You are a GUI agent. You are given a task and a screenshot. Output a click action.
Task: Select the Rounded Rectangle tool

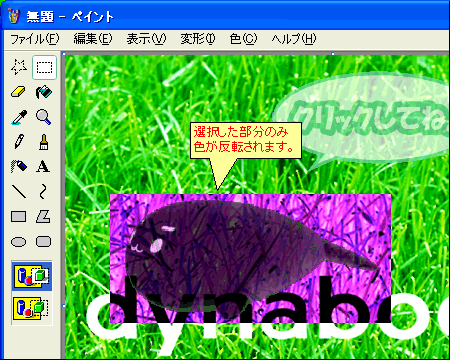click(44, 241)
